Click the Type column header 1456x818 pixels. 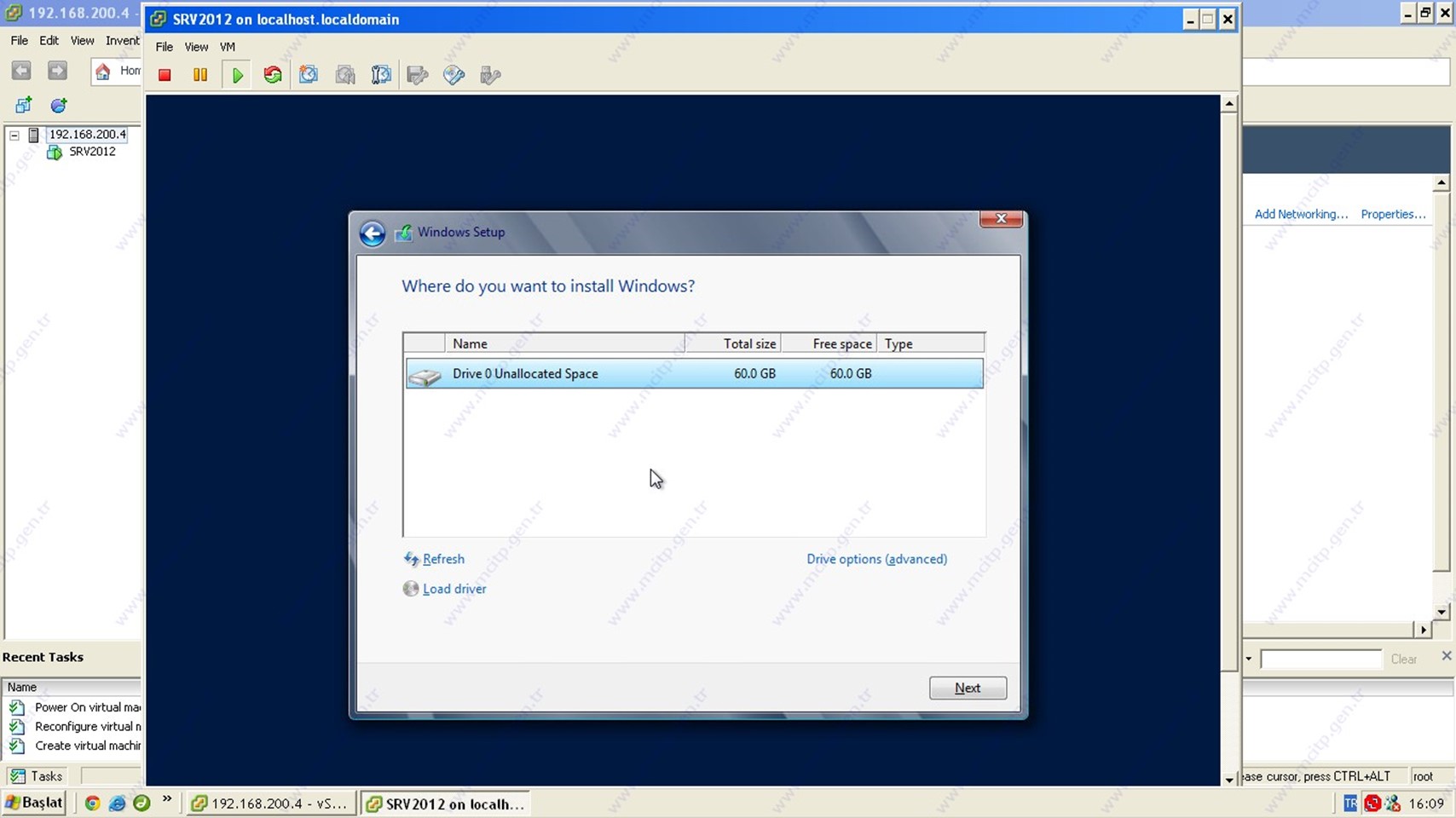(931, 343)
